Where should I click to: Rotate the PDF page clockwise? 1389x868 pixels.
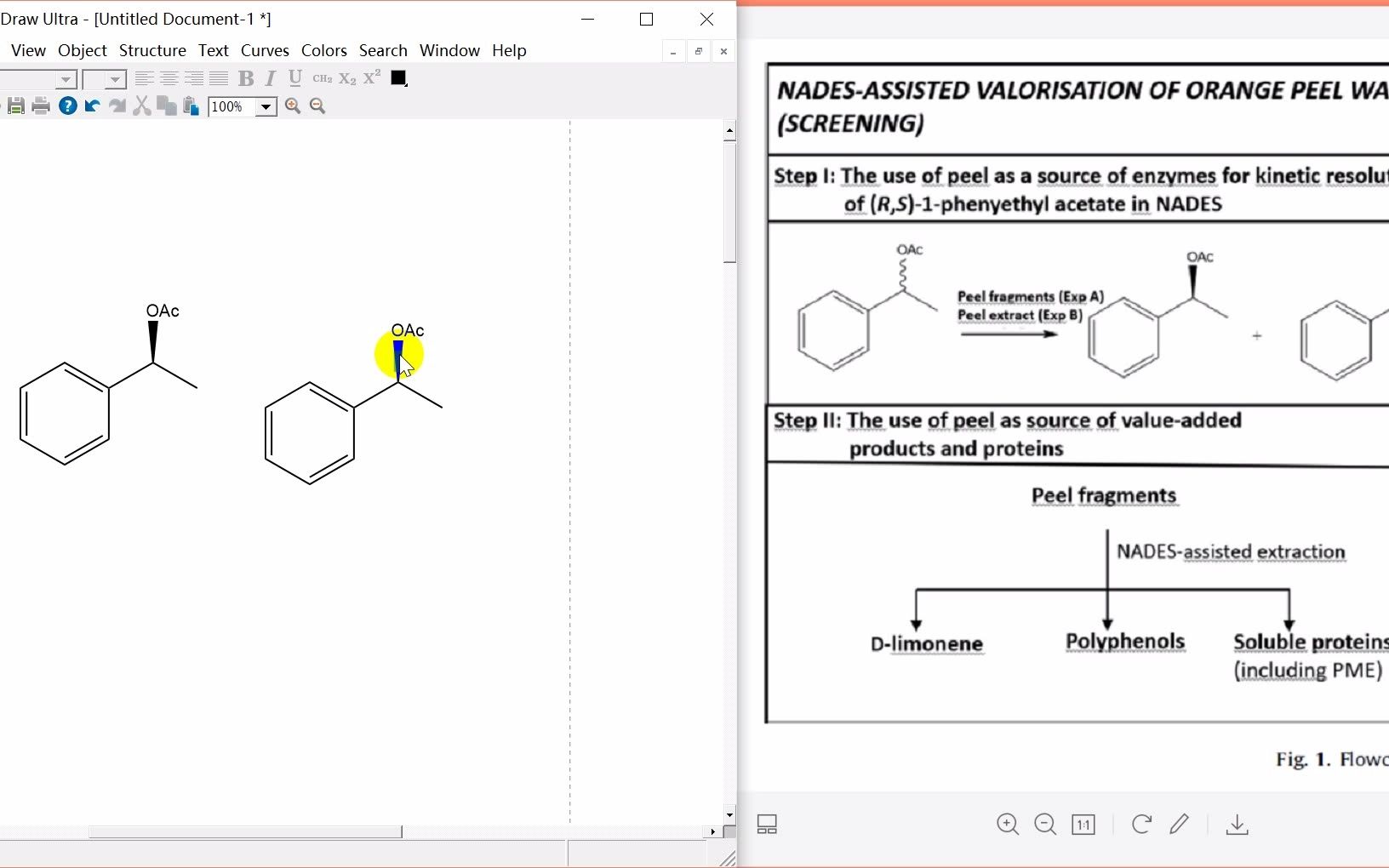(1140, 824)
